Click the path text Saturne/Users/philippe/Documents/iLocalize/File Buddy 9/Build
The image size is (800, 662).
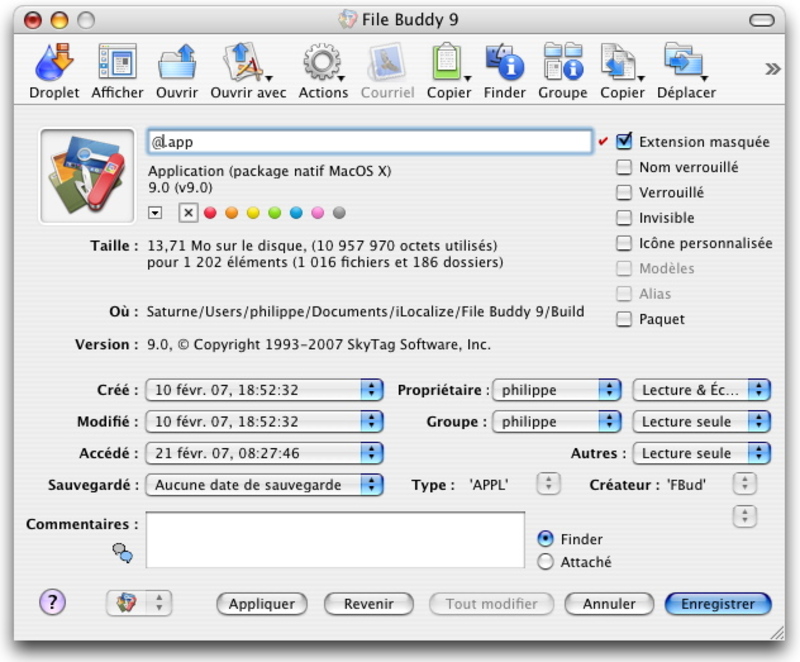tap(365, 312)
